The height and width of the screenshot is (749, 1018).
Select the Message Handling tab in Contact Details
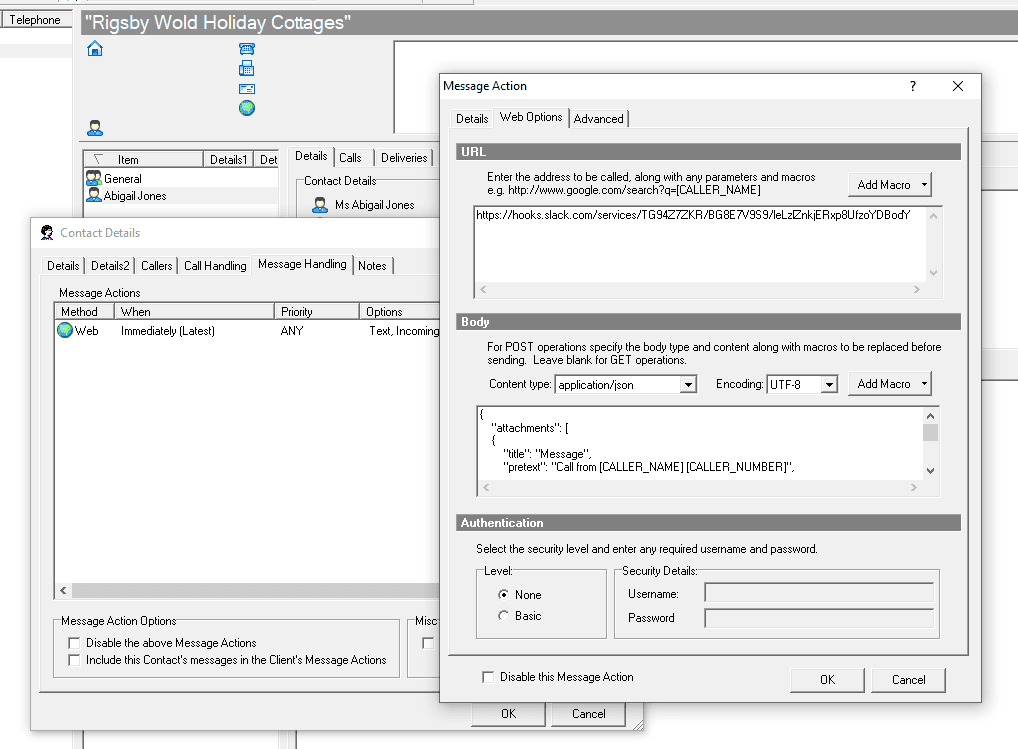click(303, 264)
